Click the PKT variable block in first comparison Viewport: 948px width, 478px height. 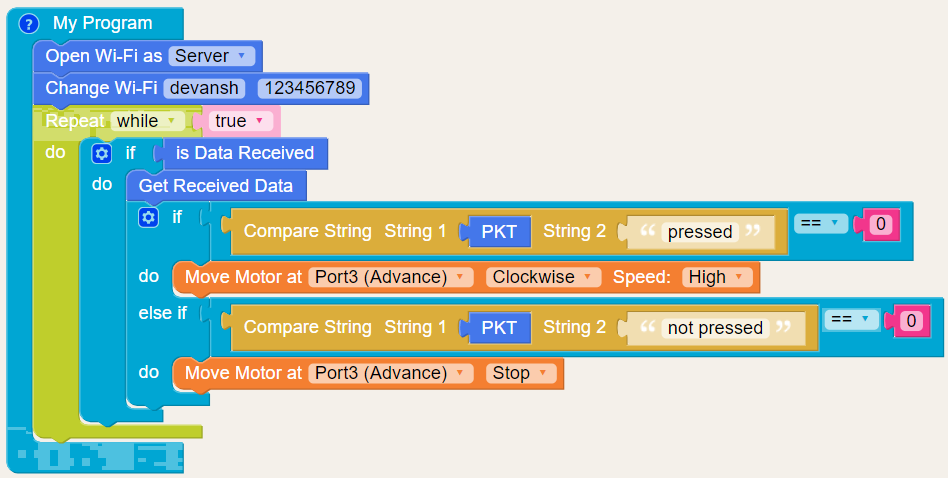(499, 232)
